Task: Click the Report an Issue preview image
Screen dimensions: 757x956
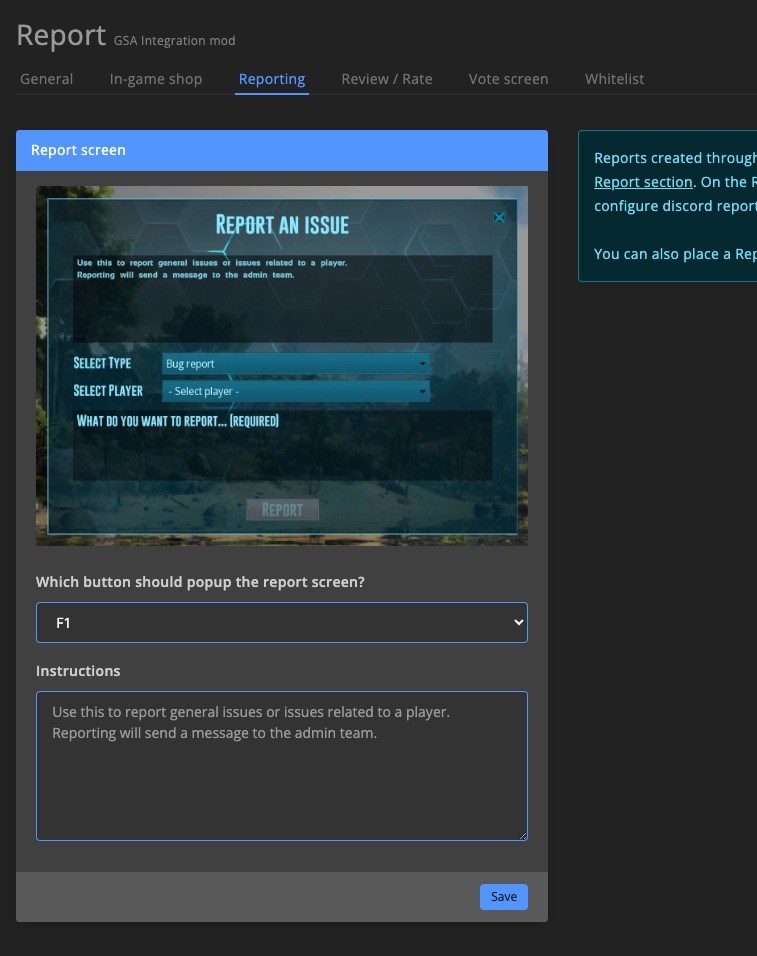Action: 282,366
